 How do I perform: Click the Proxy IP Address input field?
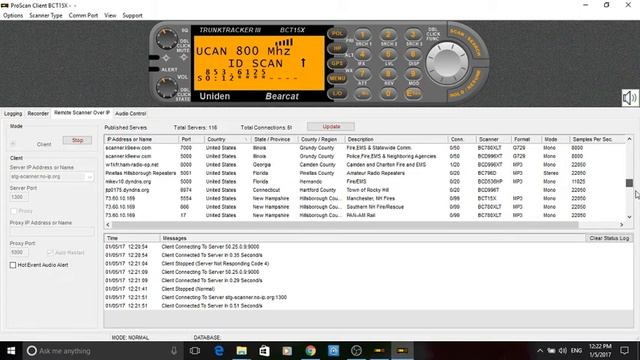(52, 231)
